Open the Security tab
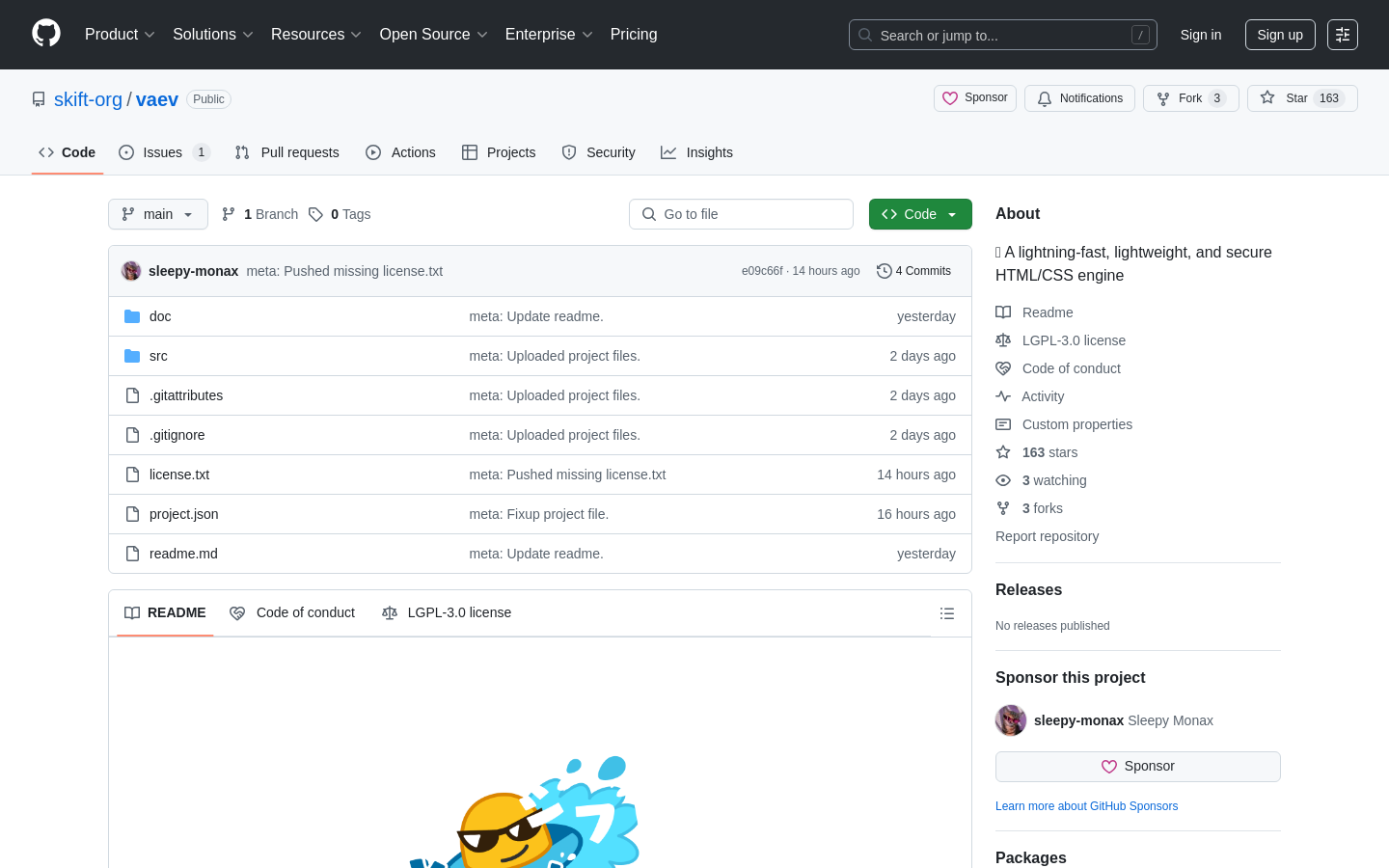This screenshot has width=1389, height=868. (x=598, y=152)
